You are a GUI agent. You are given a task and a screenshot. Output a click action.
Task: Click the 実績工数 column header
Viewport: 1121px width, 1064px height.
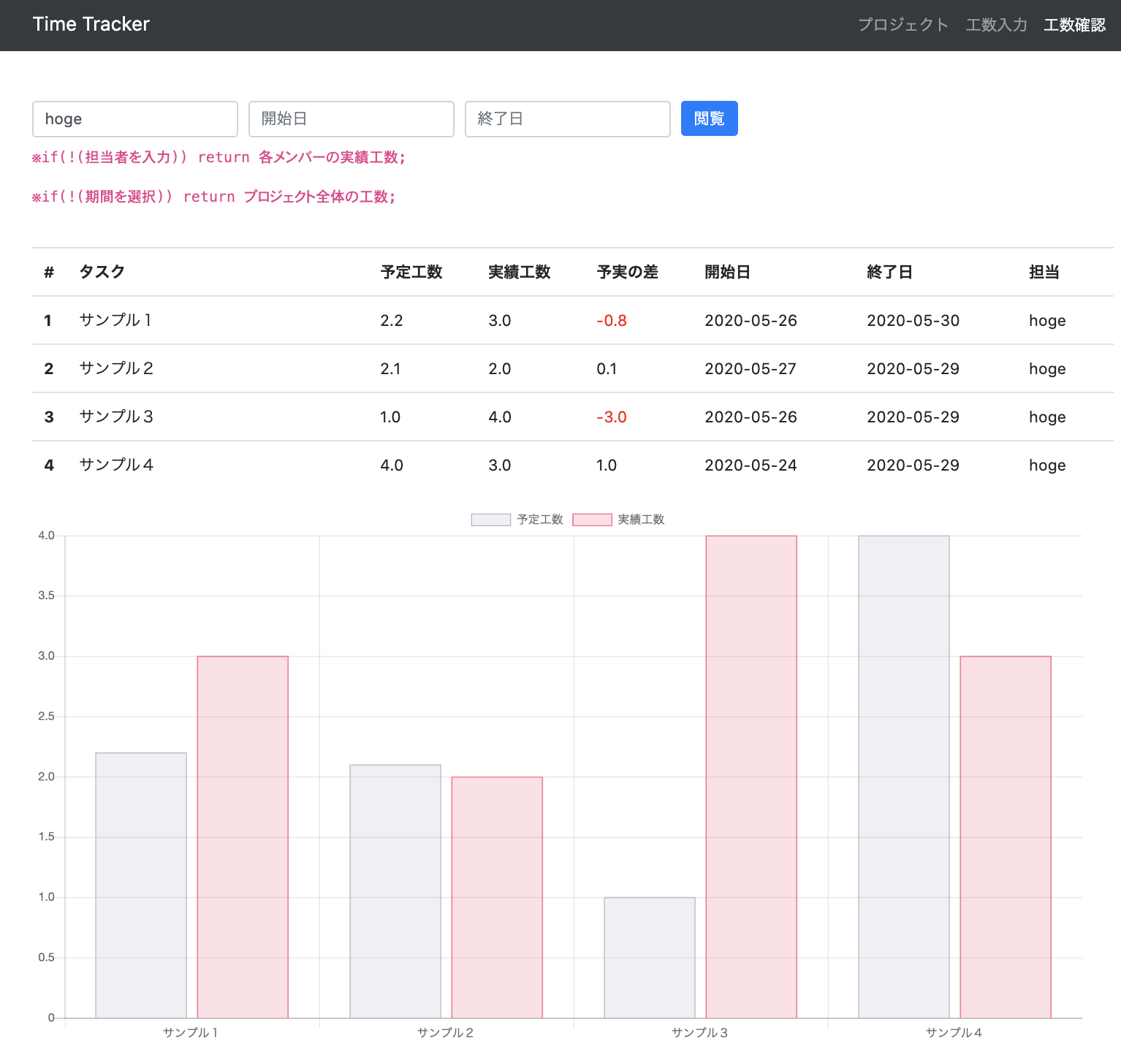[x=520, y=272]
